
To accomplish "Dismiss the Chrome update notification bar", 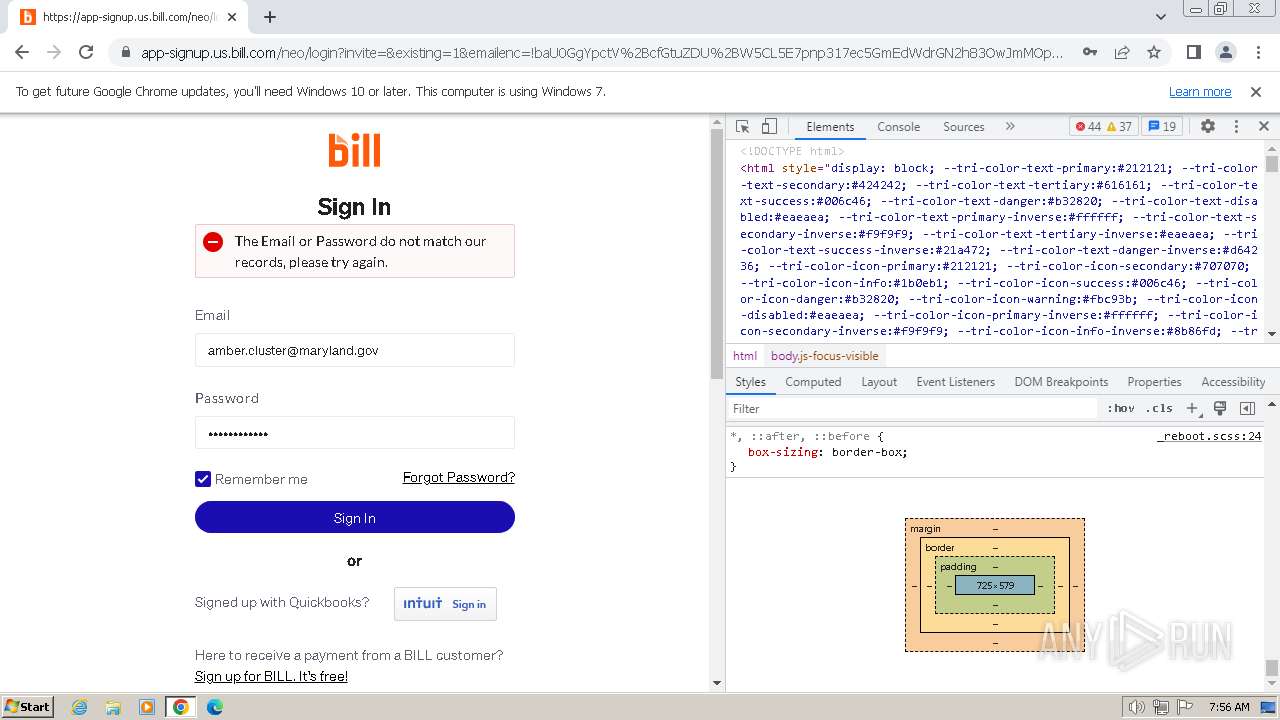I will point(1256,91).
